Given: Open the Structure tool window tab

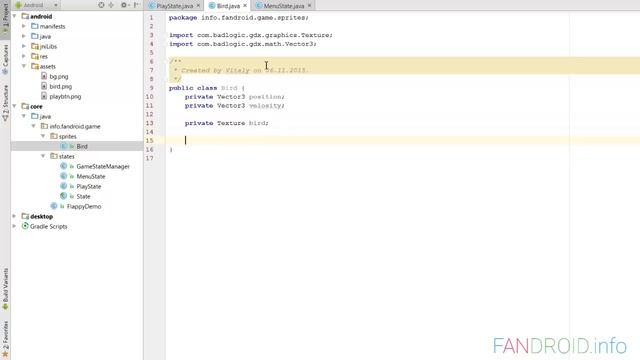Looking at the screenshot, I should 5,102.
